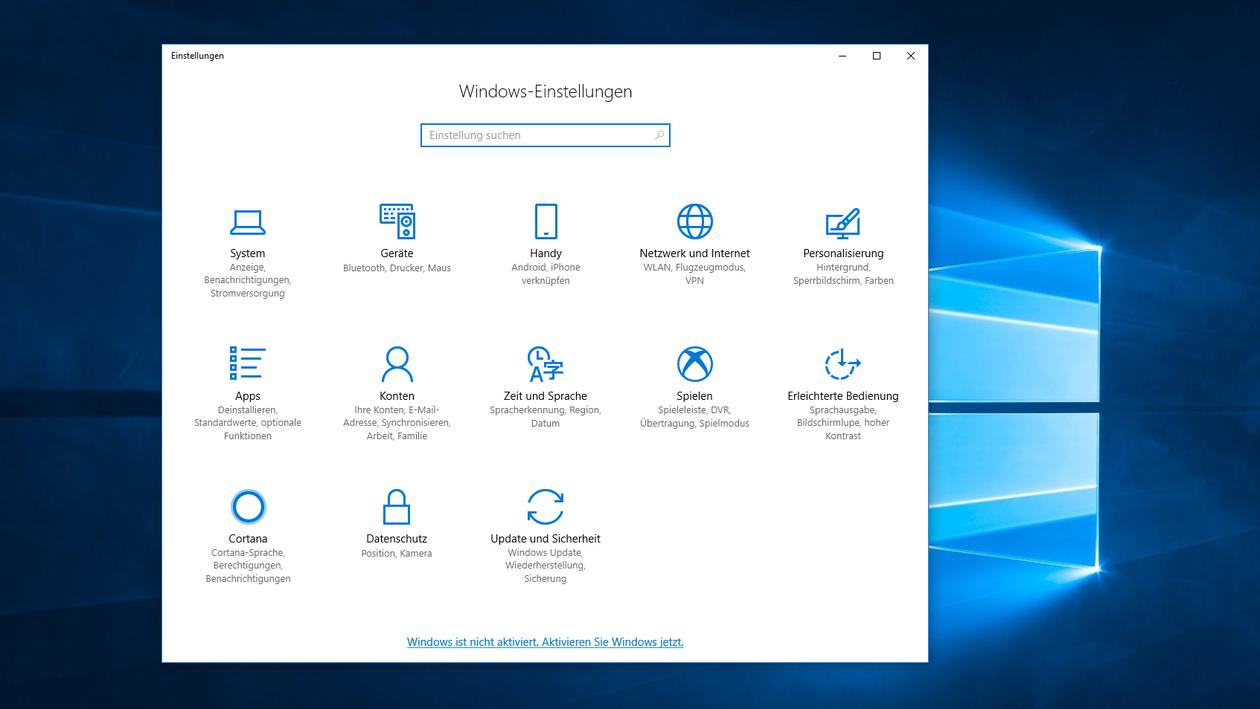
Task: Click the Spielen label text
Action: click(x=694, y=396)
